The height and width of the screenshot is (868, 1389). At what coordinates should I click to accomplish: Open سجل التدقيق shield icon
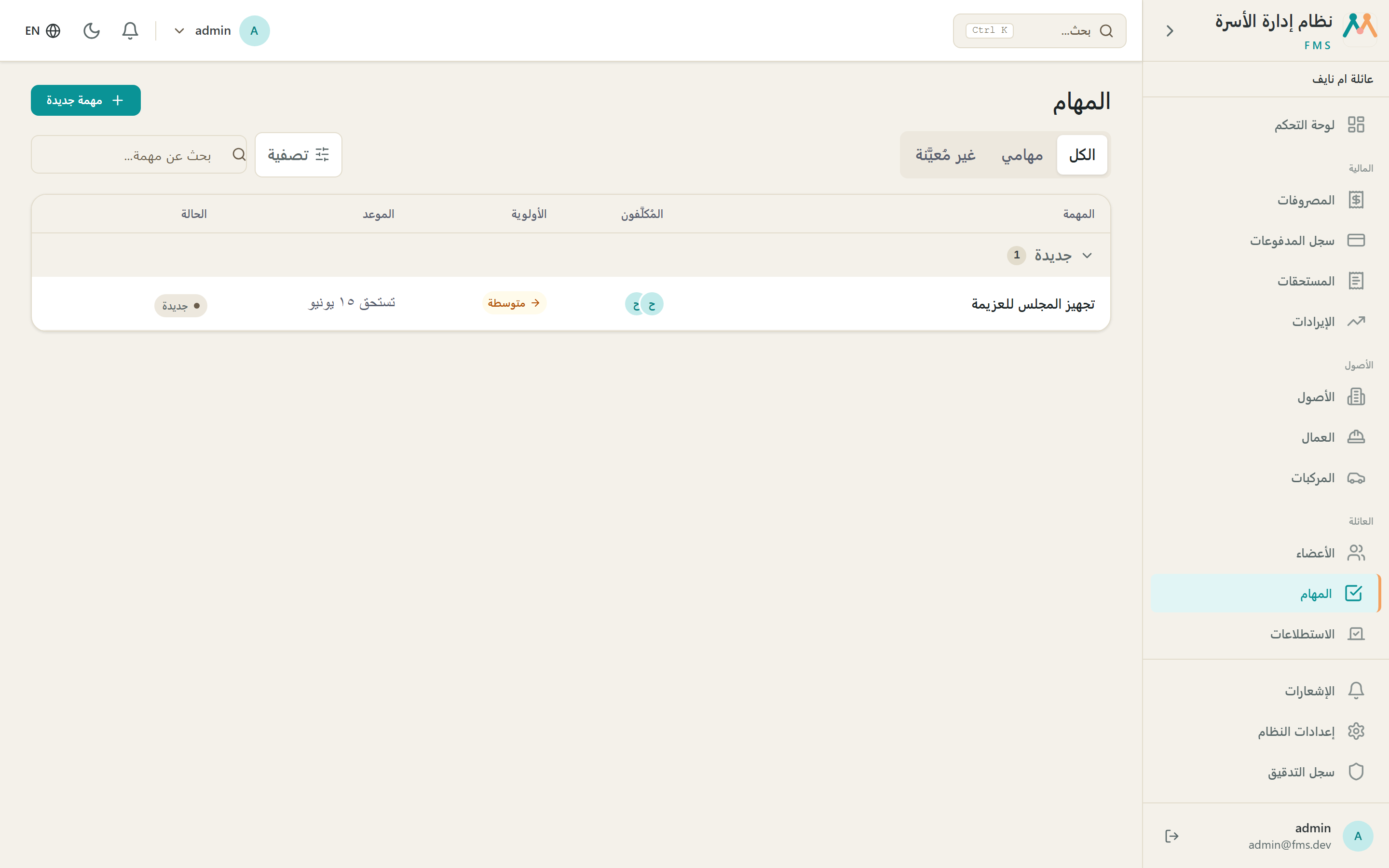[1356, 772]
